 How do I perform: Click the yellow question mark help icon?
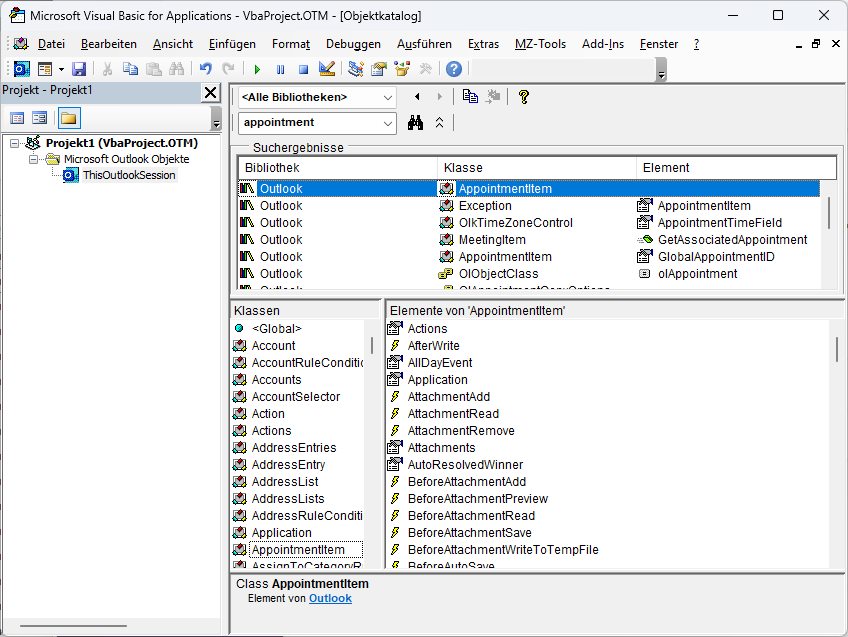pyautogui.click(x=523, y=97)
